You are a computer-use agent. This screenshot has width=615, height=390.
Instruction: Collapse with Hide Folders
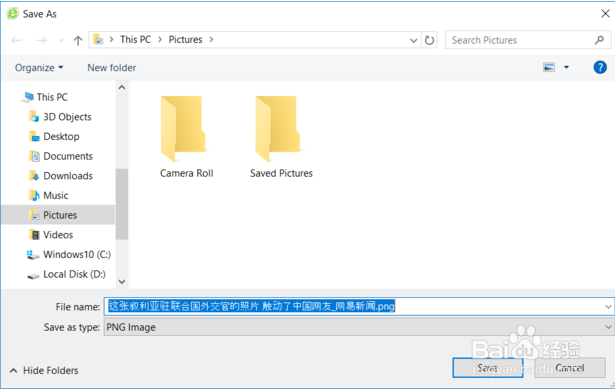pyautogui.click(x=44, y=370)
